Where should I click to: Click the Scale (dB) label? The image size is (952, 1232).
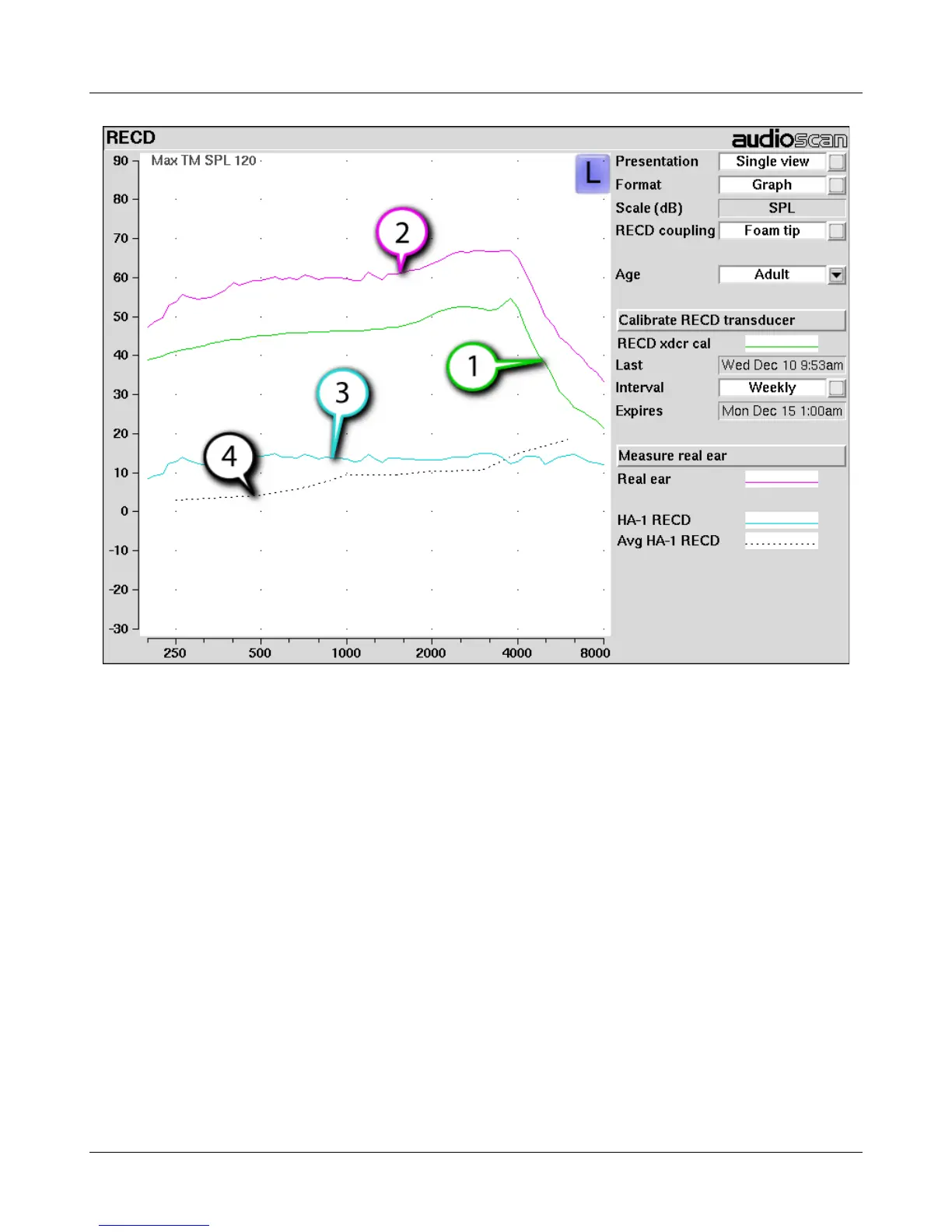click(x=649, y=208)
